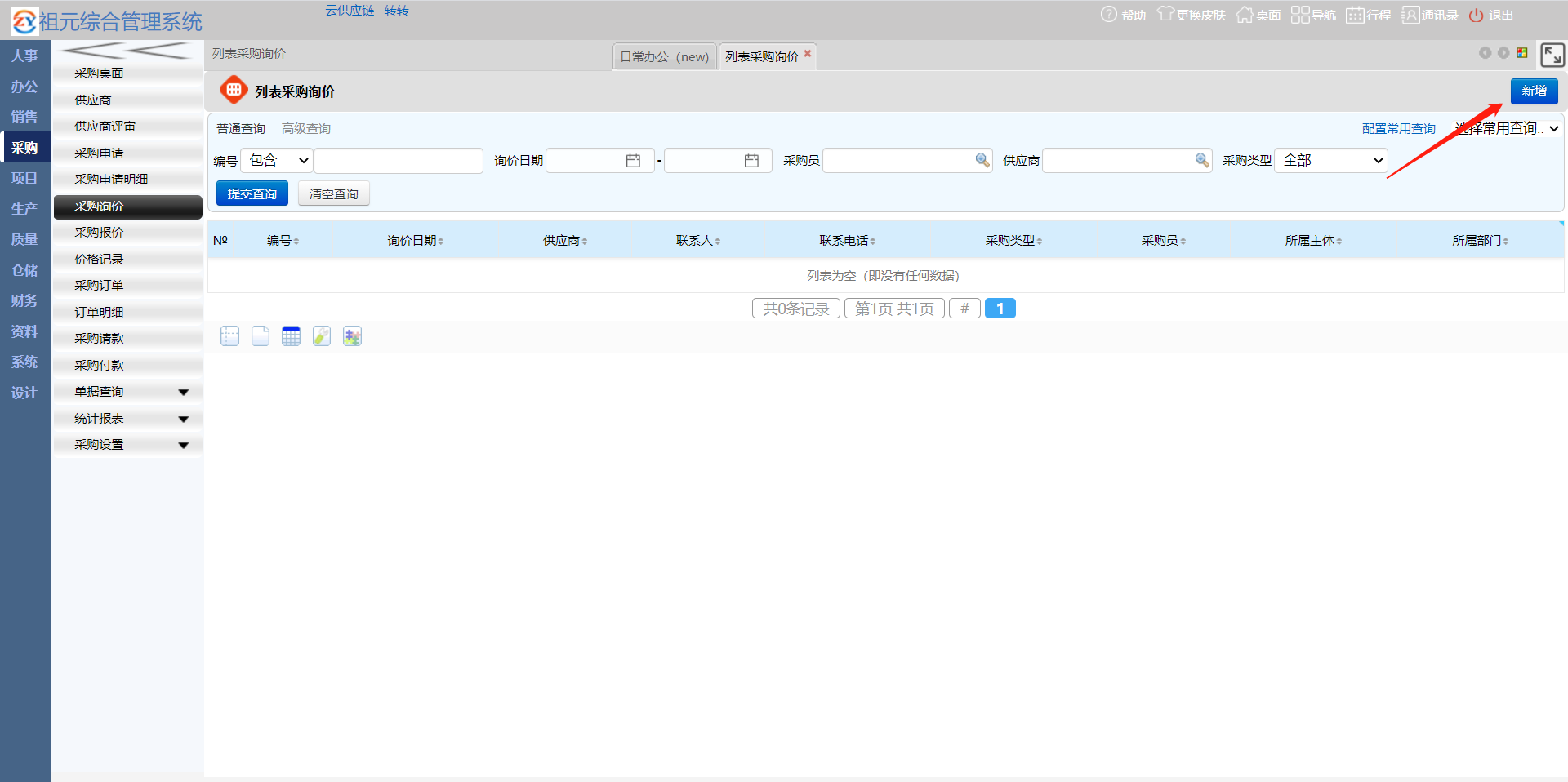Click the 云供应链 link
1568x782 pixels.
click(x=350, y=11)
